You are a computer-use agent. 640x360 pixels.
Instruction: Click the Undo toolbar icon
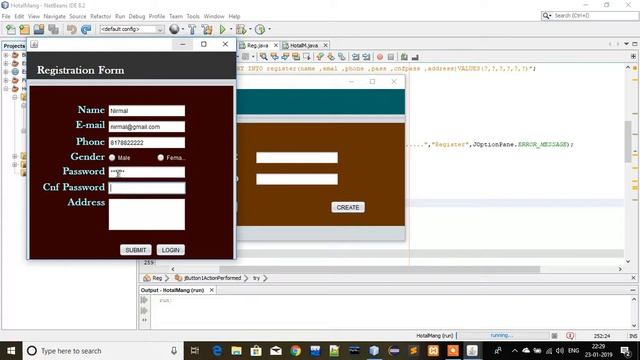[72, 29]
